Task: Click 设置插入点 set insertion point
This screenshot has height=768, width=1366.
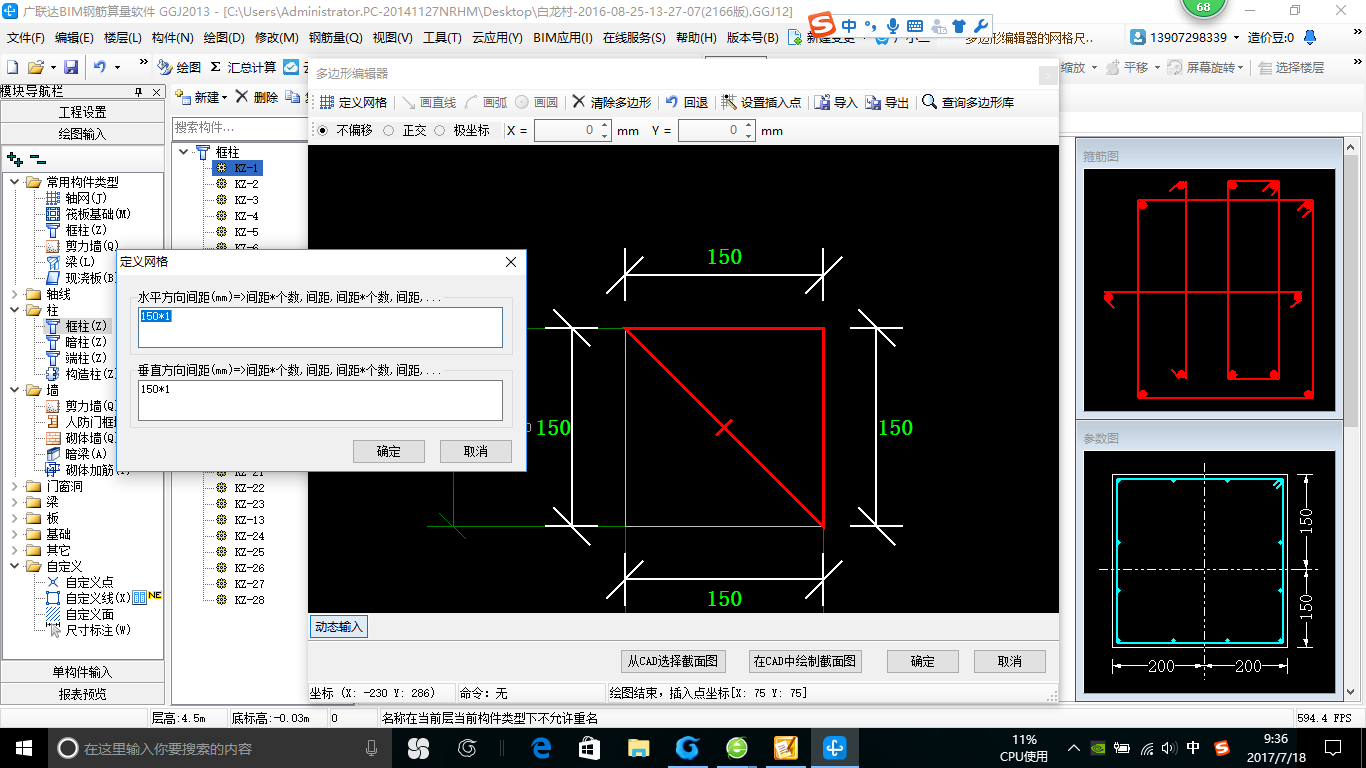Action: tap(761, 102)
